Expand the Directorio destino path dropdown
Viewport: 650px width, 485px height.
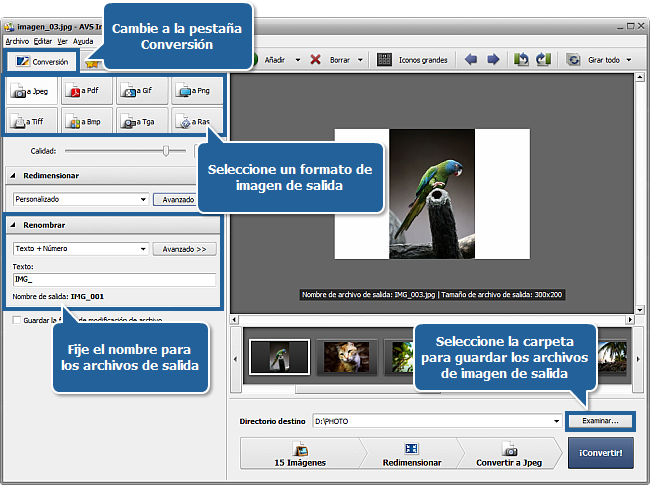(x=555, y=421)
